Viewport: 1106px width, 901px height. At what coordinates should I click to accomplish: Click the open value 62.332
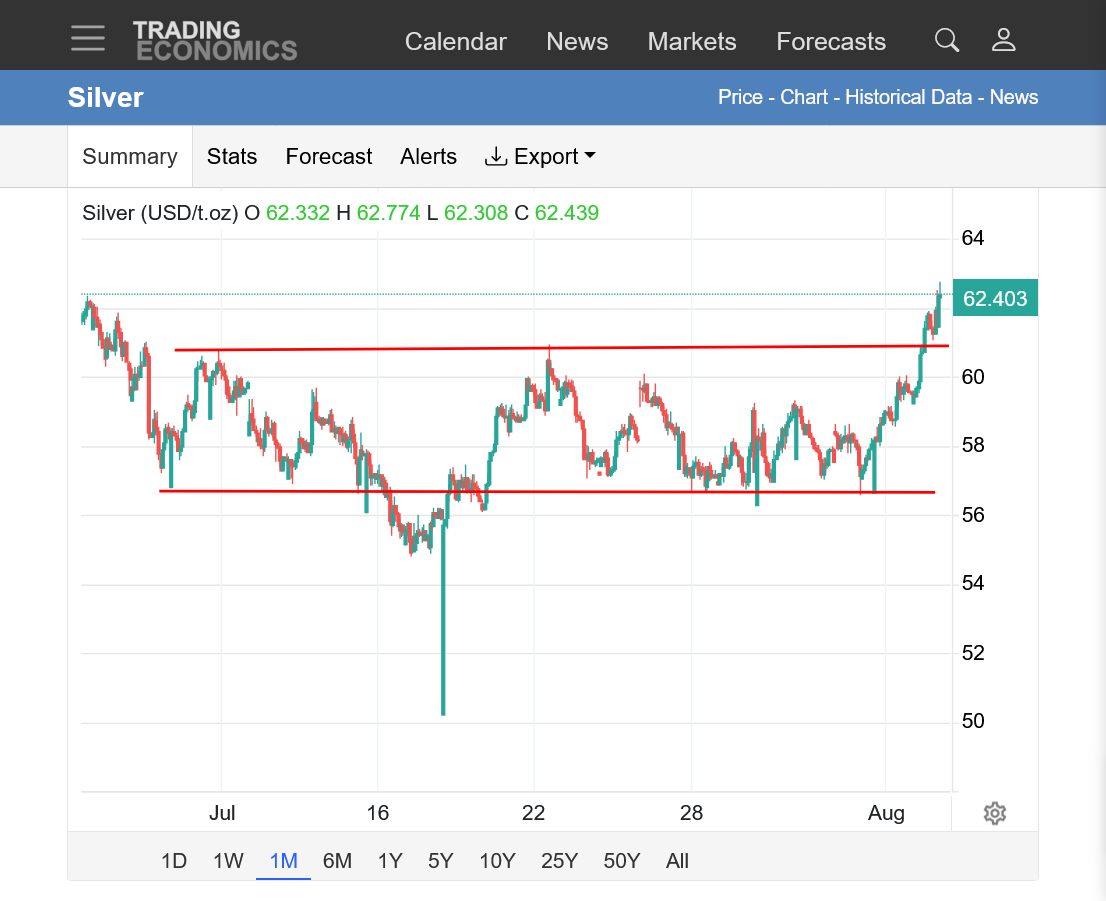298,212
